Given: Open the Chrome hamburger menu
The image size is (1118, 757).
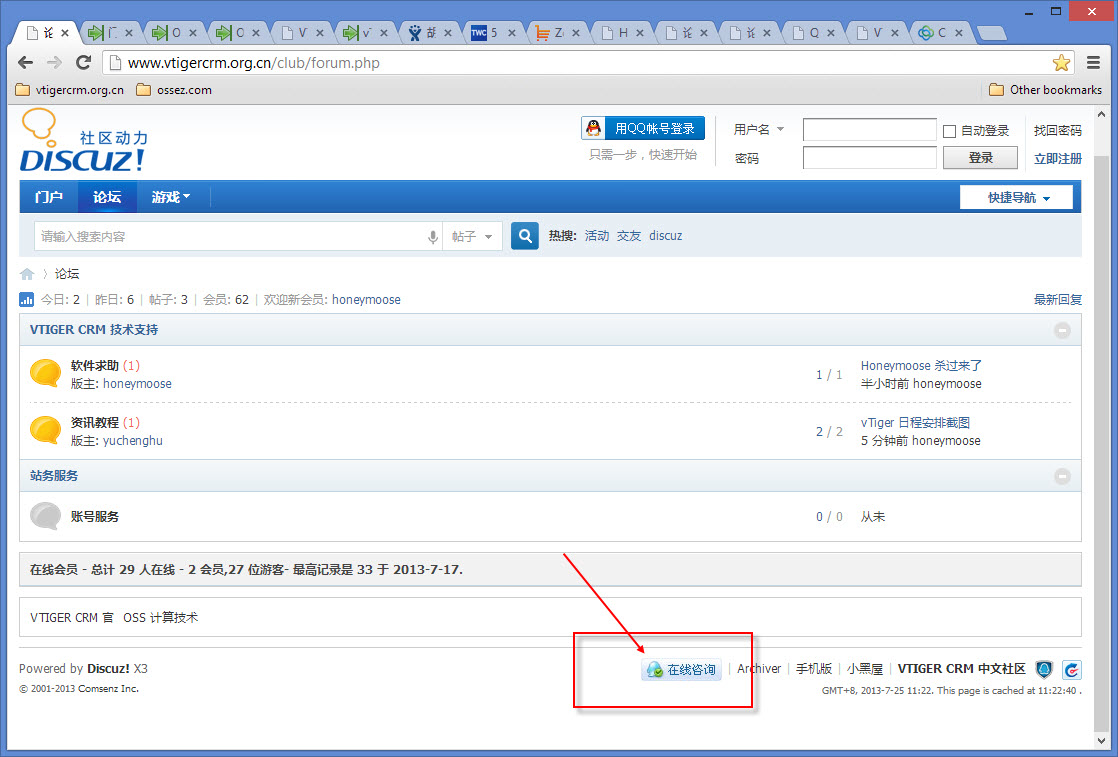Looking at the screenshot, I should tap(1093, 63).
